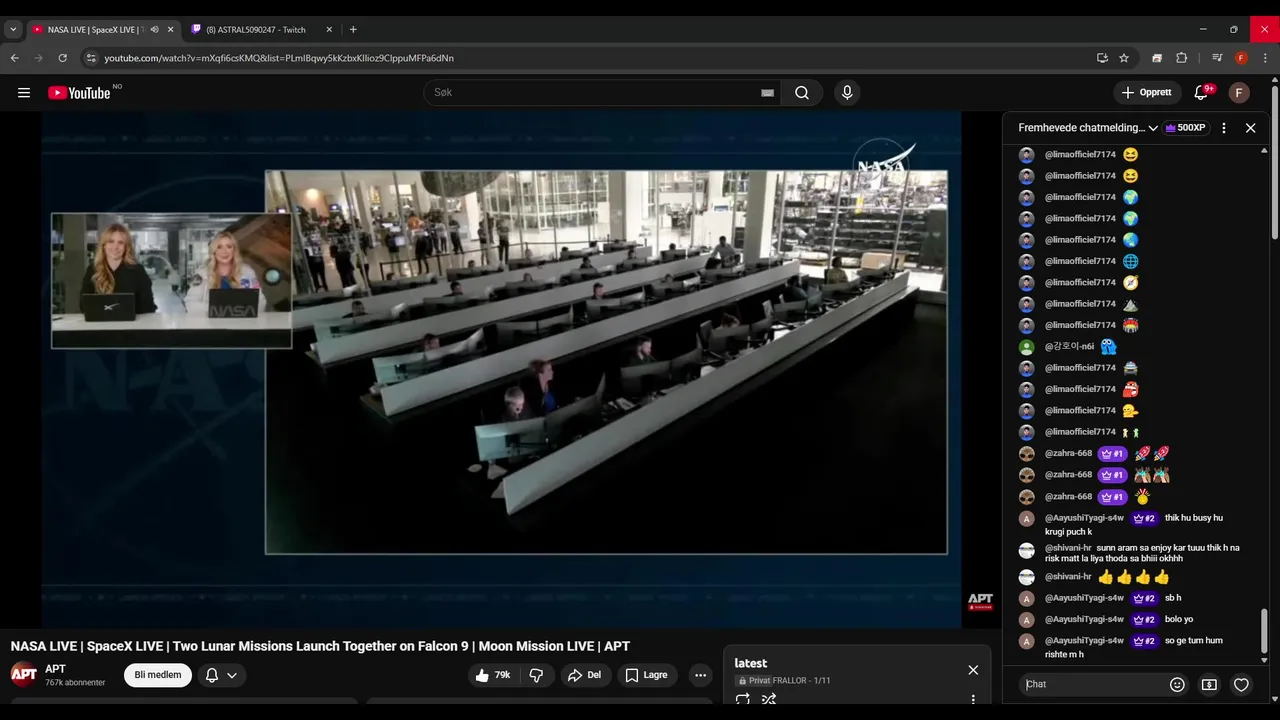Close the Twitch tab
Screen dimensions: 1280x720
pyautogui.click(x=329, y=30)
